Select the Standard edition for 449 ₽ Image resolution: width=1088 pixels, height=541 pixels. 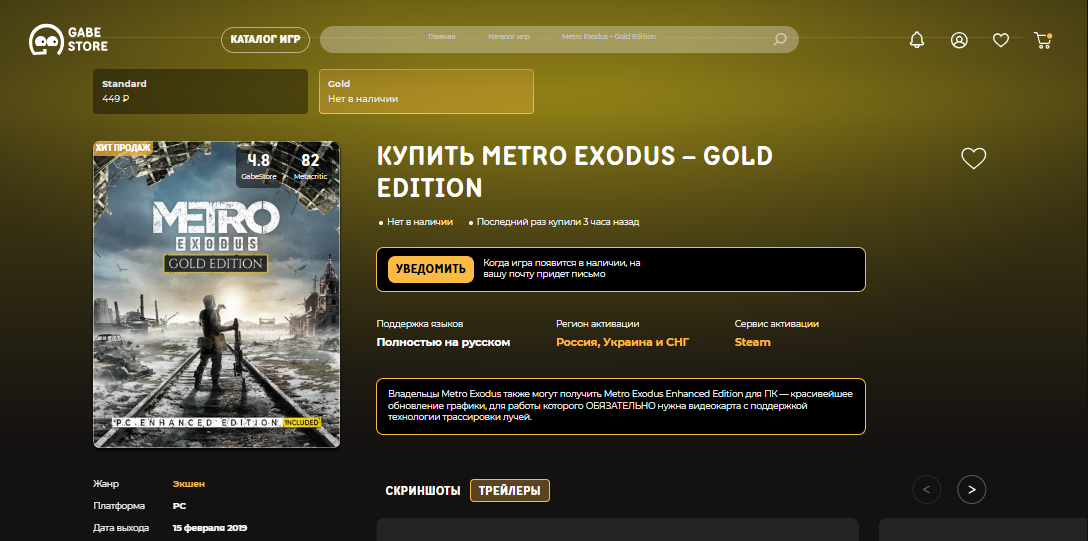200,91
